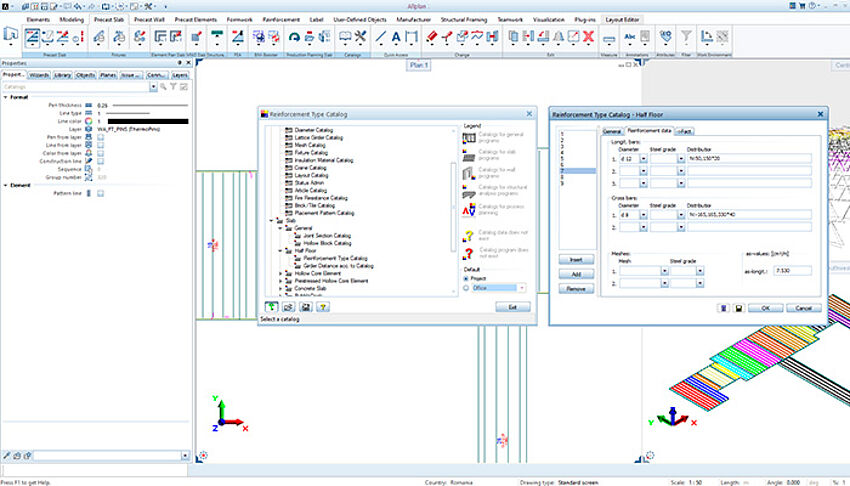Select the text A tool in Quick Access
Image resolution: width=850 pixels, height=486 pixels.
click(x=395, y=38)
